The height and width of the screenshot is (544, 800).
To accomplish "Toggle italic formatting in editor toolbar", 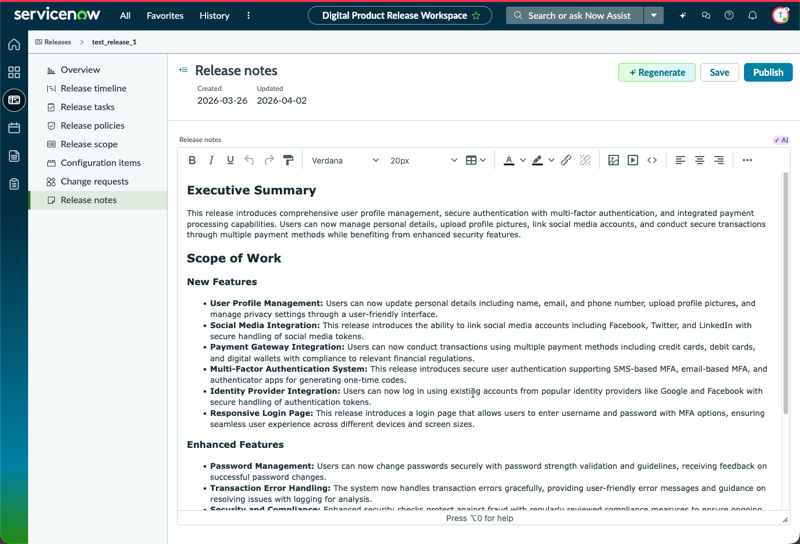I will pyautogui.click(x=211, y=160).
